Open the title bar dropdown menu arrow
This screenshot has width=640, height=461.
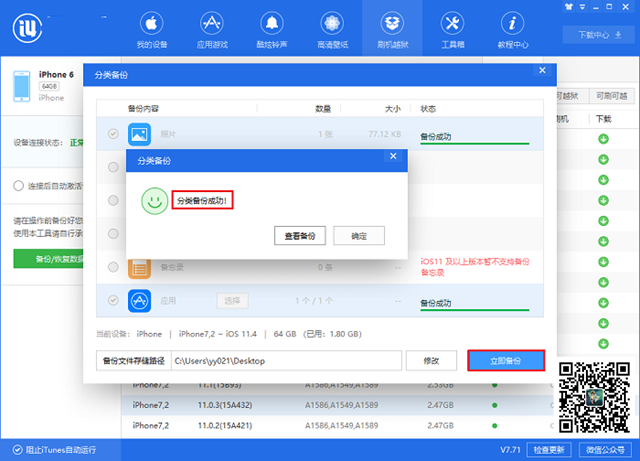click(582, 7)
